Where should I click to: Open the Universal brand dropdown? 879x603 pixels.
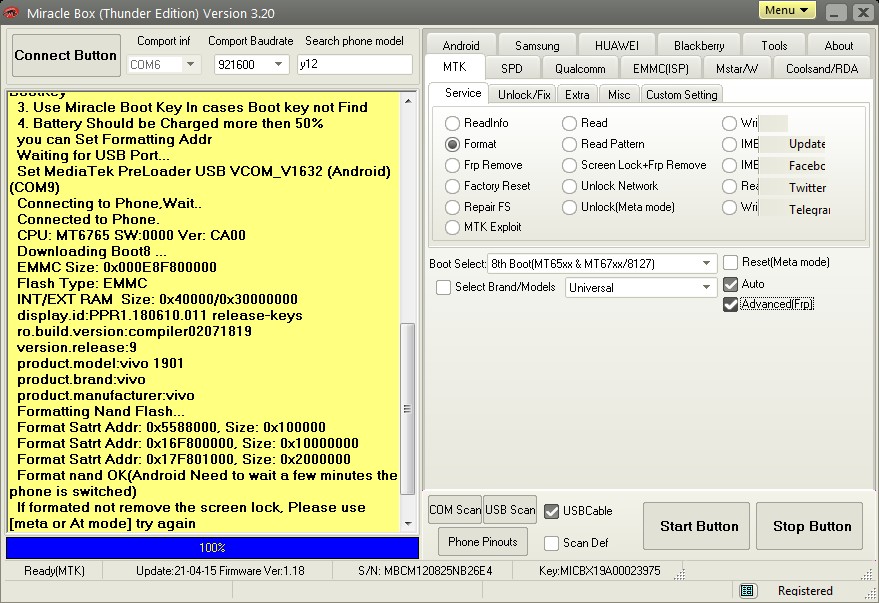tap(641, 287)
